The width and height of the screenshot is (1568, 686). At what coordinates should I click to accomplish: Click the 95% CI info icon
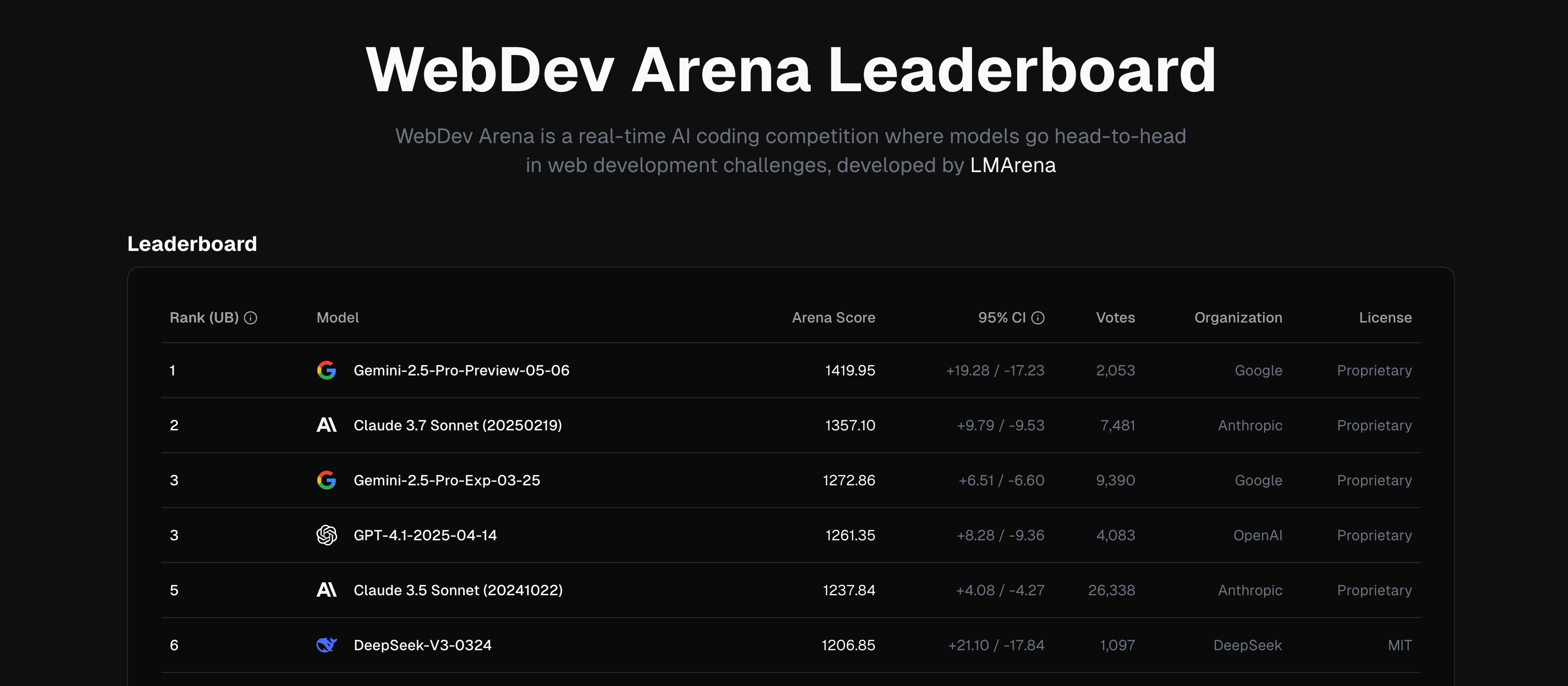[1038, 318]
